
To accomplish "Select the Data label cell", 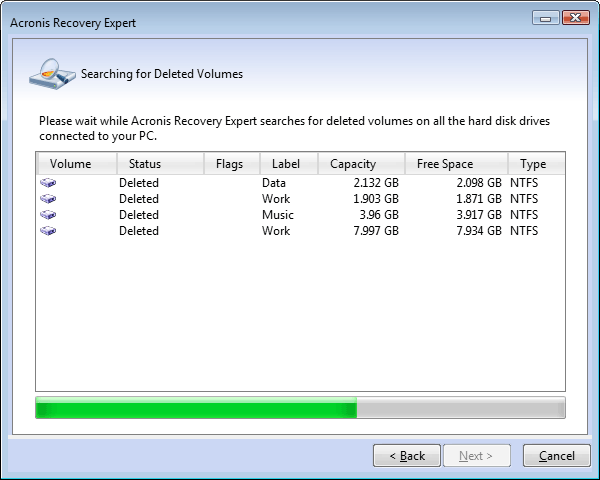I will point(274,183).
